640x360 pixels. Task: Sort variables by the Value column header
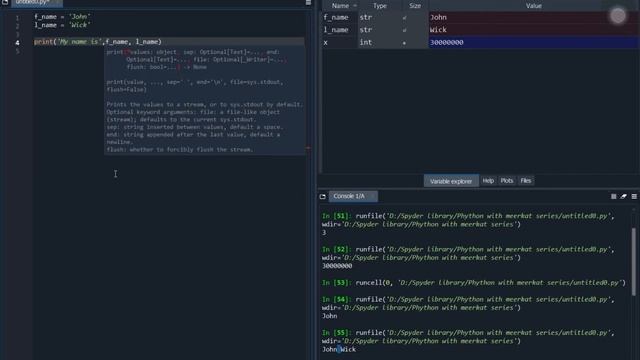tap(533, 6)
